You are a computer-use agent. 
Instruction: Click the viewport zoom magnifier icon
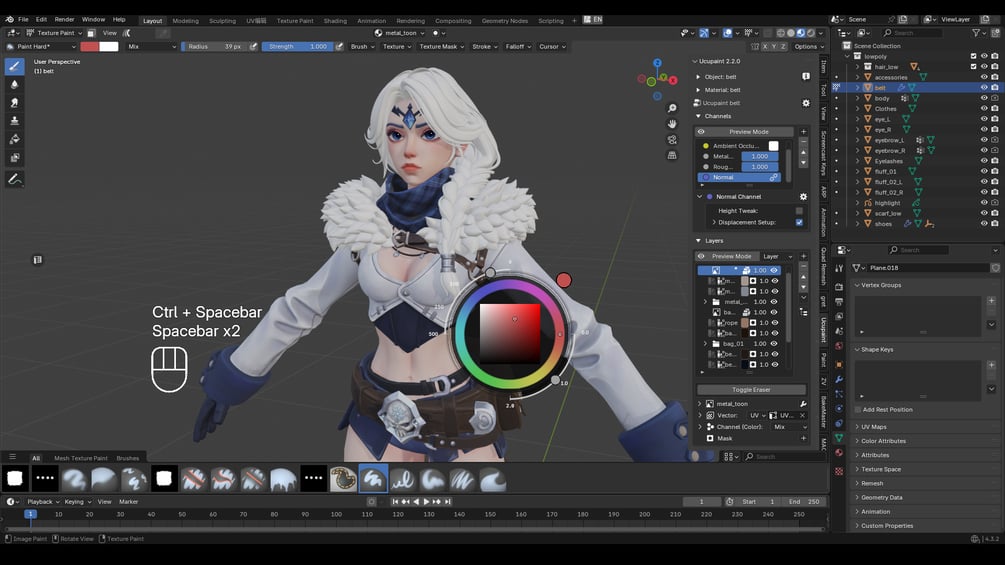(672, 108)
